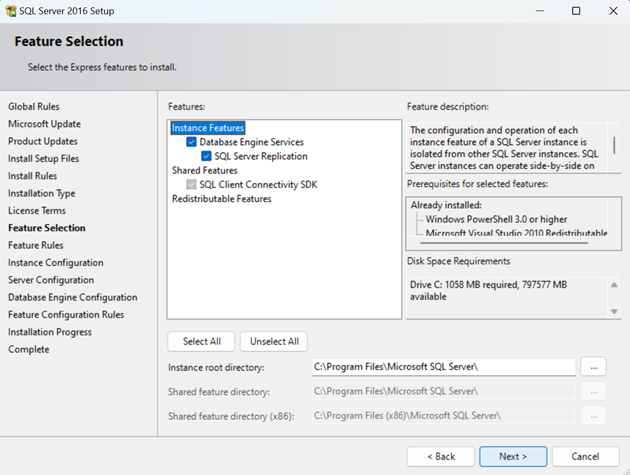Screen dimensions: 630x475
Task: Click the Feature Configuration Rules step
Action: [x=66, y=315]
